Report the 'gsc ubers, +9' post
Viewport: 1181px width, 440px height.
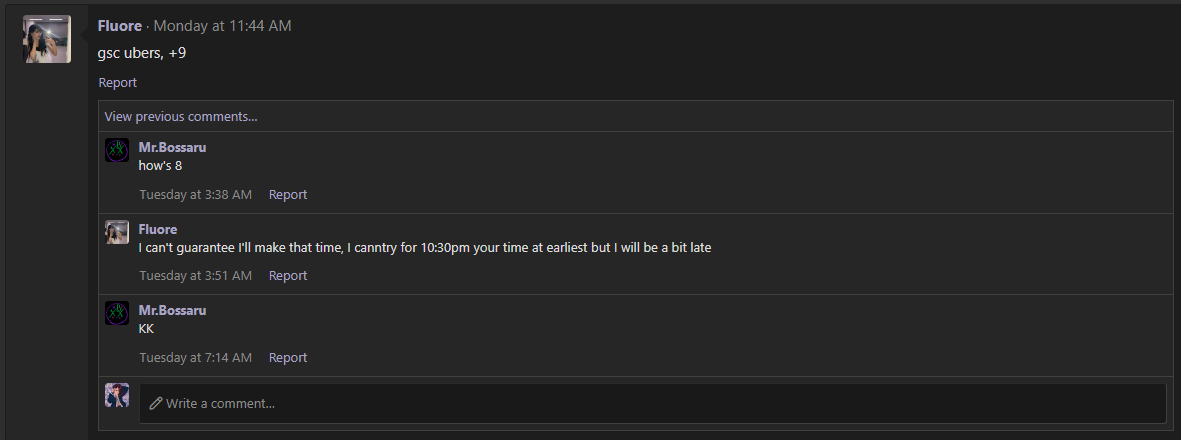pos(117,83)
